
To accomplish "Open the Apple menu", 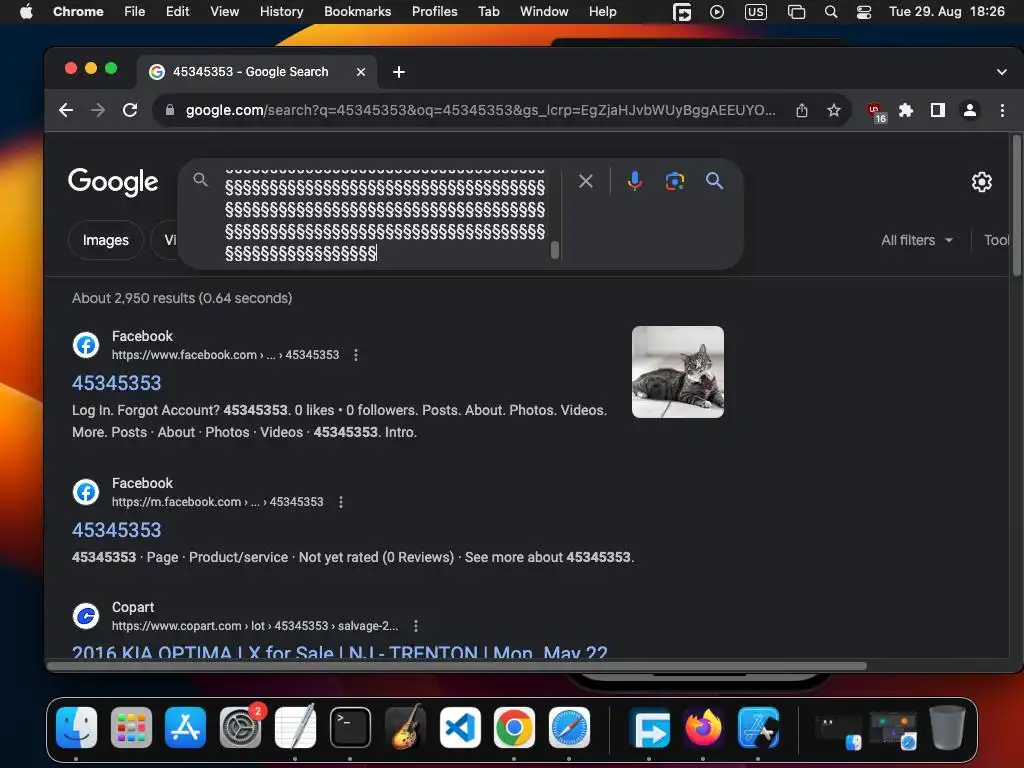I will point(26,12).
